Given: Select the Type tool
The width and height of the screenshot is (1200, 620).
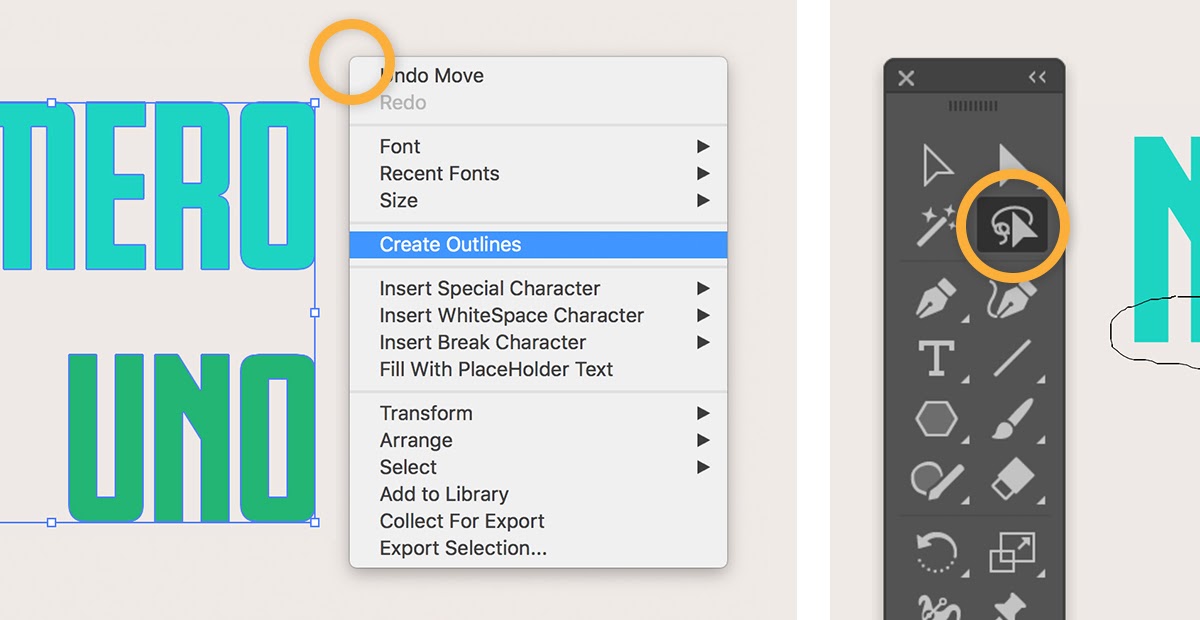Looking at the screenshot, I should point(937,358).
